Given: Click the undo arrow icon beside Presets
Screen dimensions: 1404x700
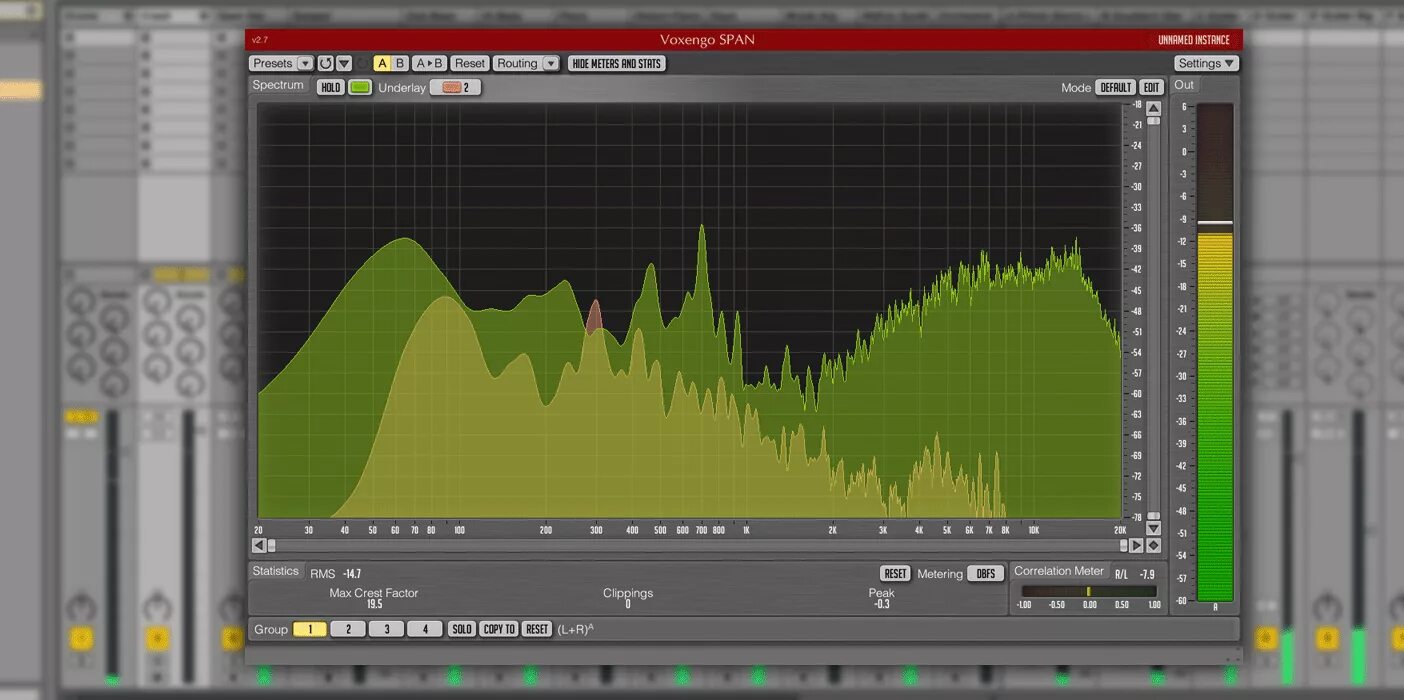Looking at the screenshot, I should tap(326, 63).
